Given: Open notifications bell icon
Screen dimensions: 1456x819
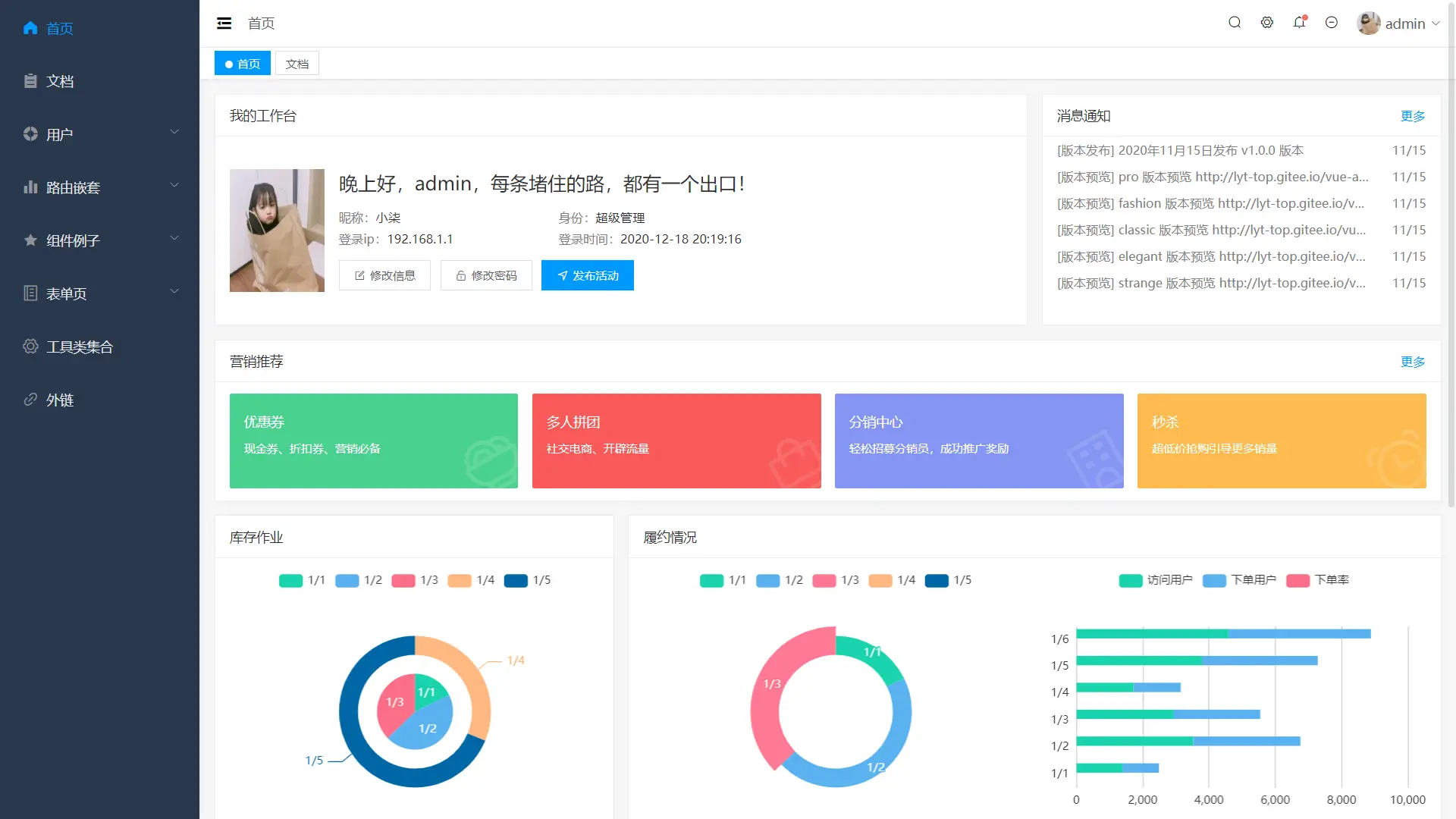Looking at the screenshot, I should click(x=1299, y=23).
